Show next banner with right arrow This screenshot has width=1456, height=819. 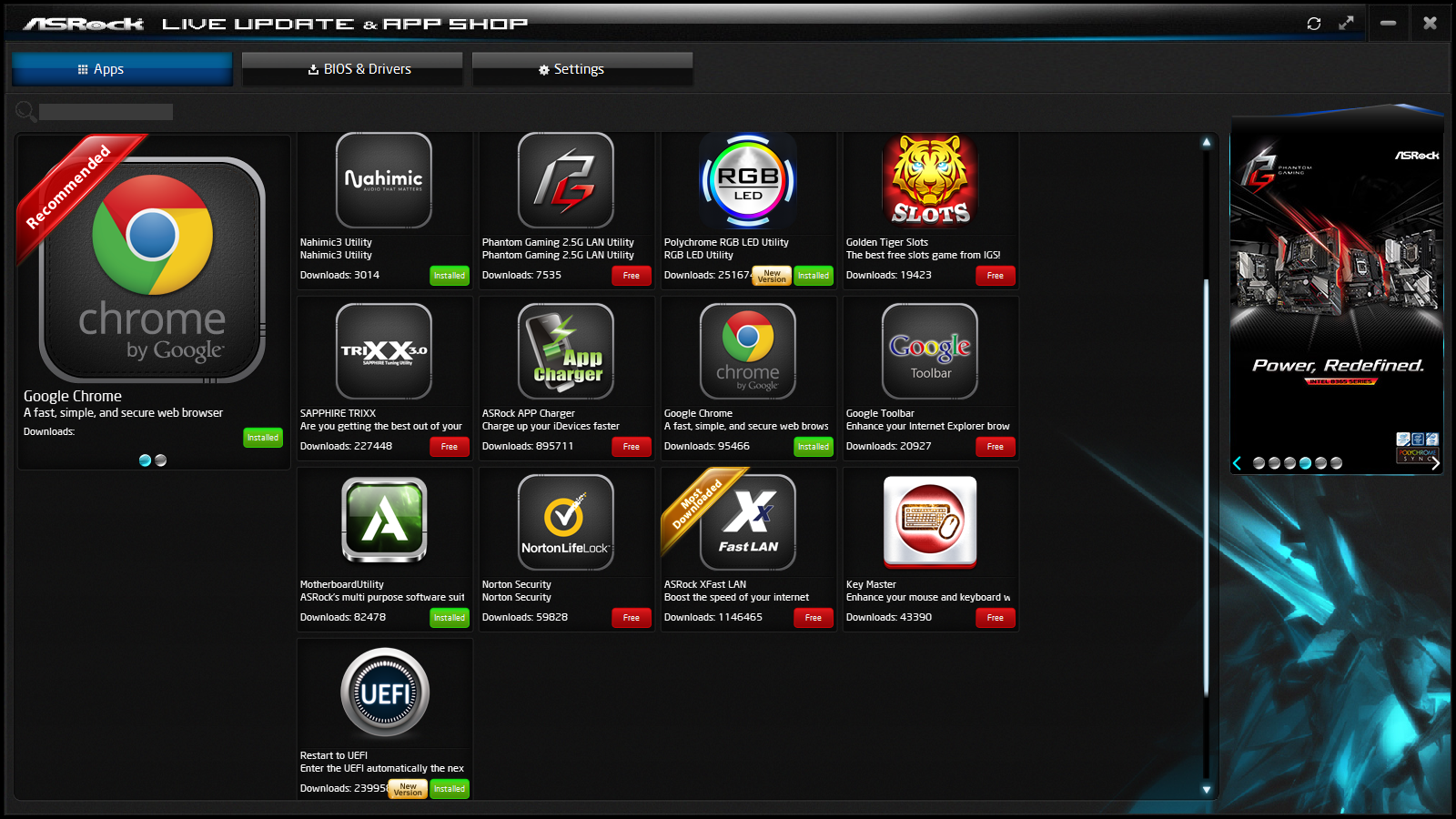pos(1435,463)
